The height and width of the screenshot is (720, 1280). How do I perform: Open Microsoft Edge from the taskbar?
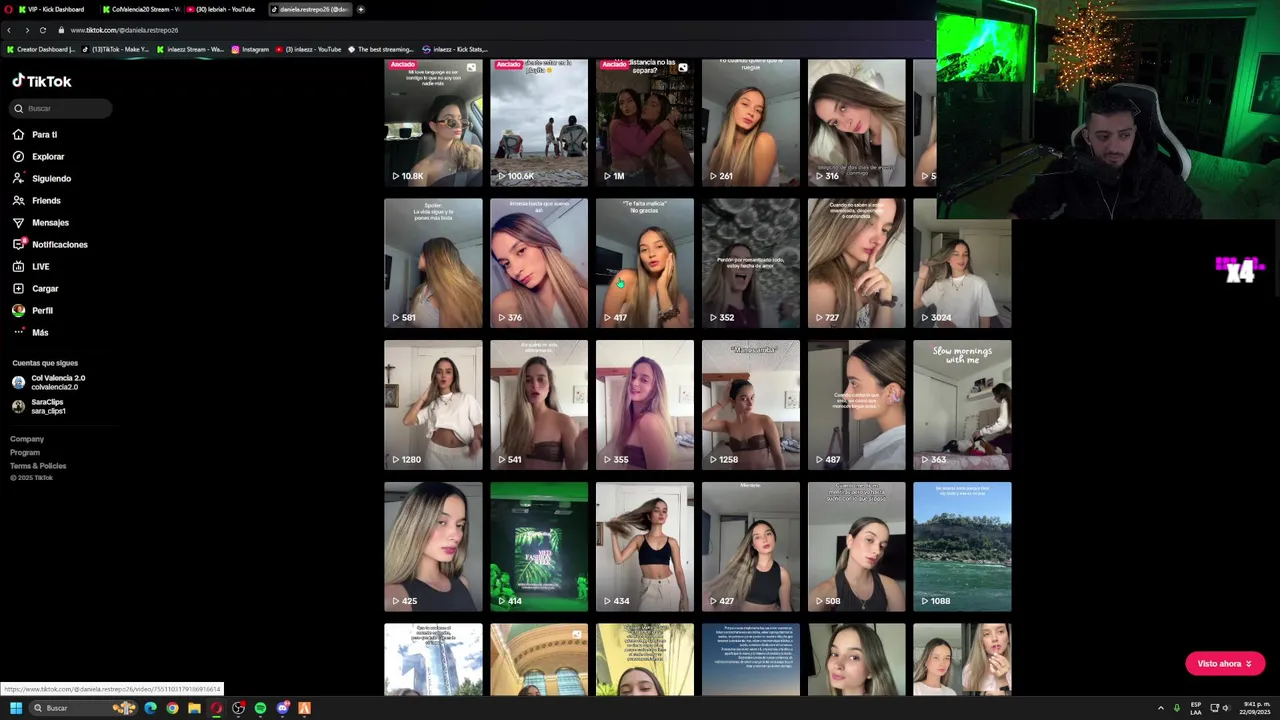150,708
